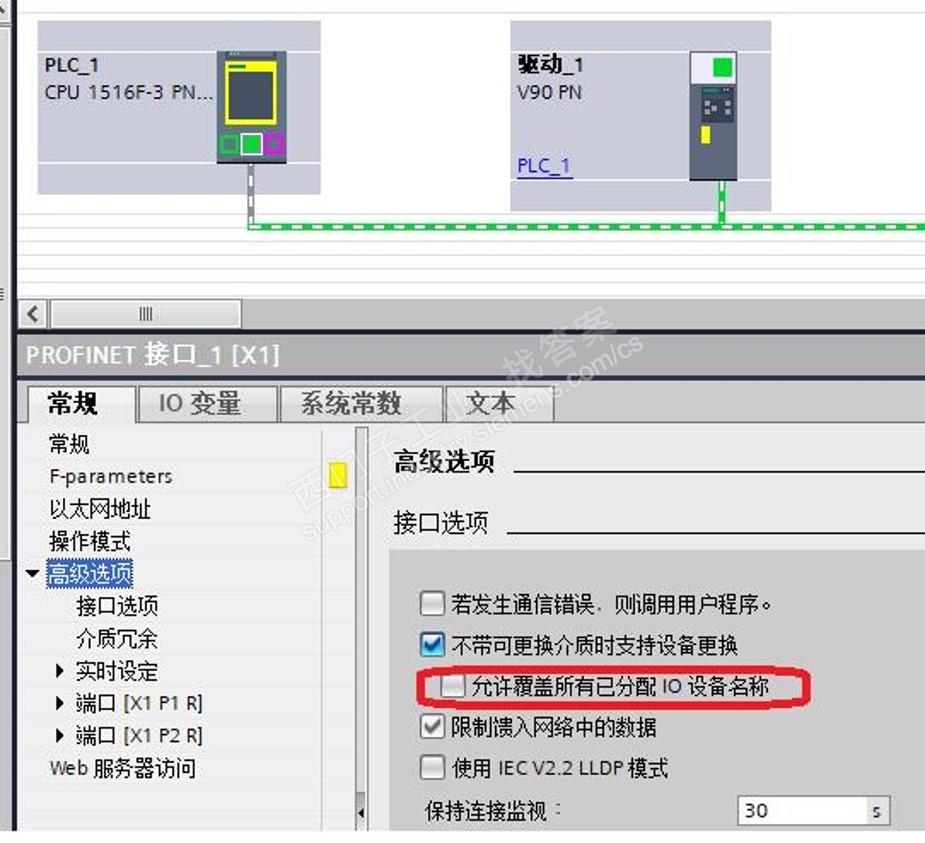Click the small collapse arrow on the divider
This screenshot has height=843, width=925.
tap(361, 812)
